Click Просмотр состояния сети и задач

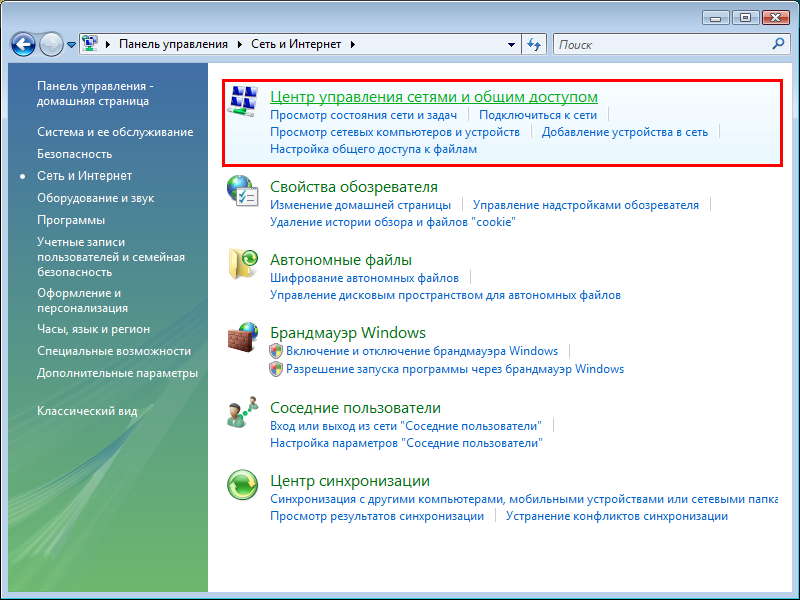[363, 115]
